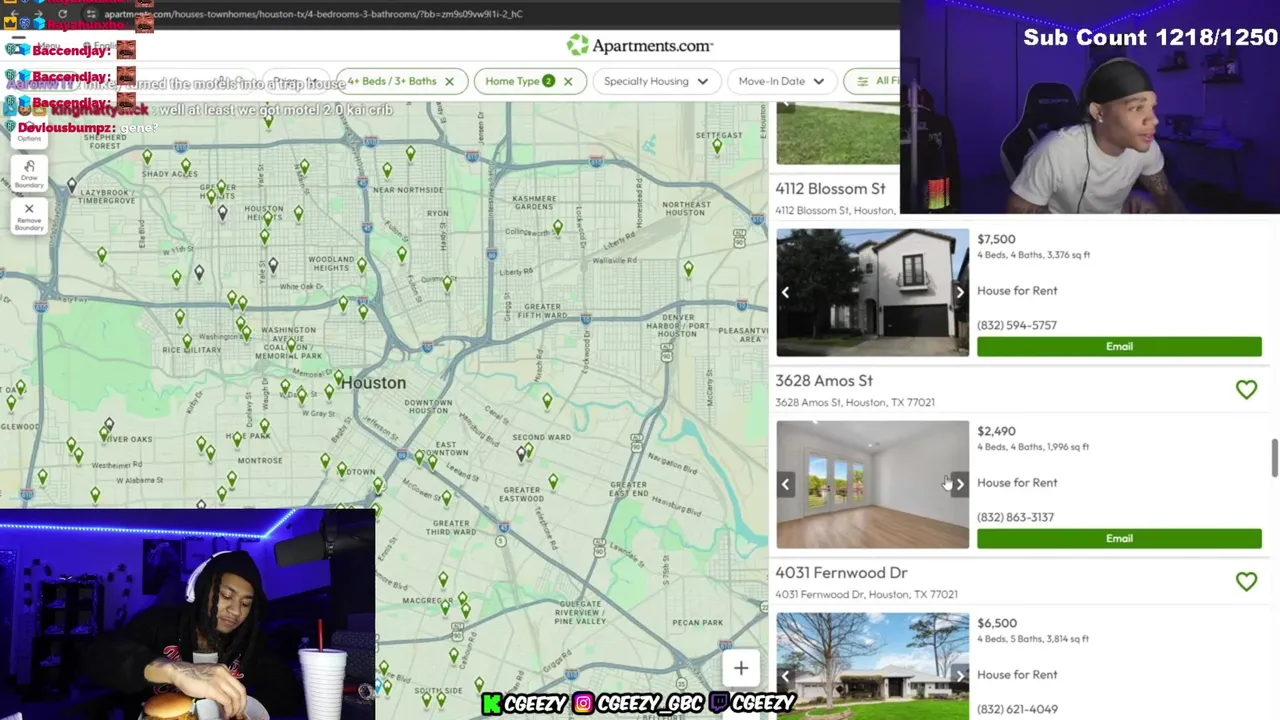This screenshot has width=1280, height=720.
Task: Open 4031 Fernwood Dr house photo
Action: (x=872, y=666)
